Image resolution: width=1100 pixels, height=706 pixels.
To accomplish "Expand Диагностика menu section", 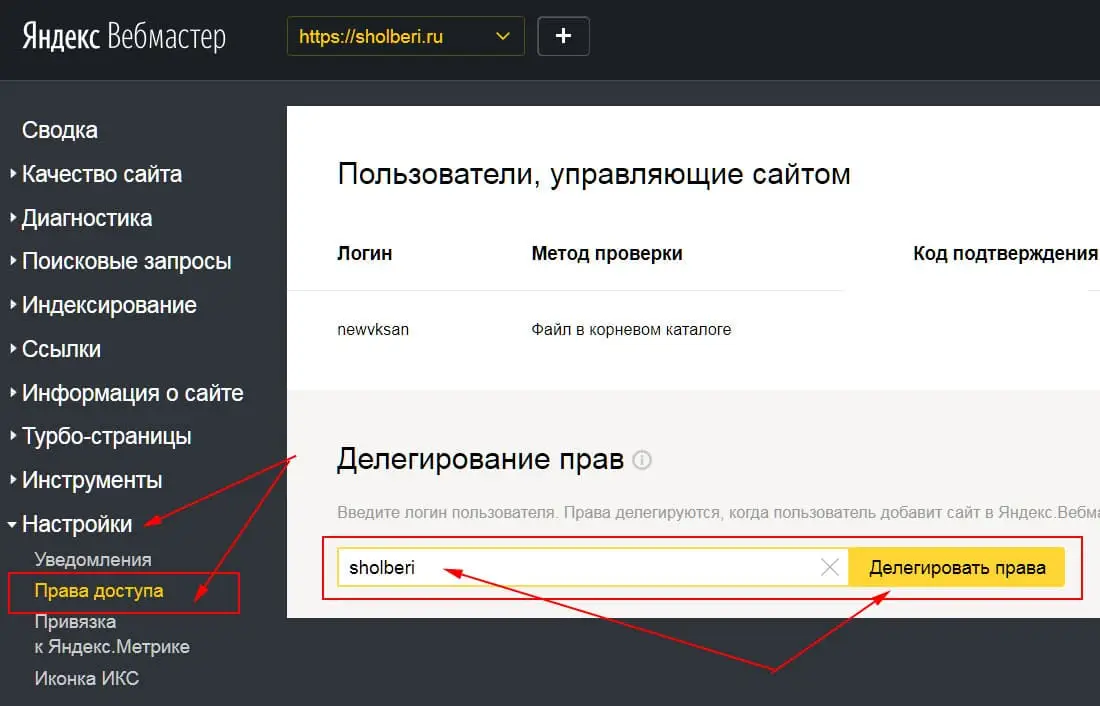I will [x=81, y=218].
